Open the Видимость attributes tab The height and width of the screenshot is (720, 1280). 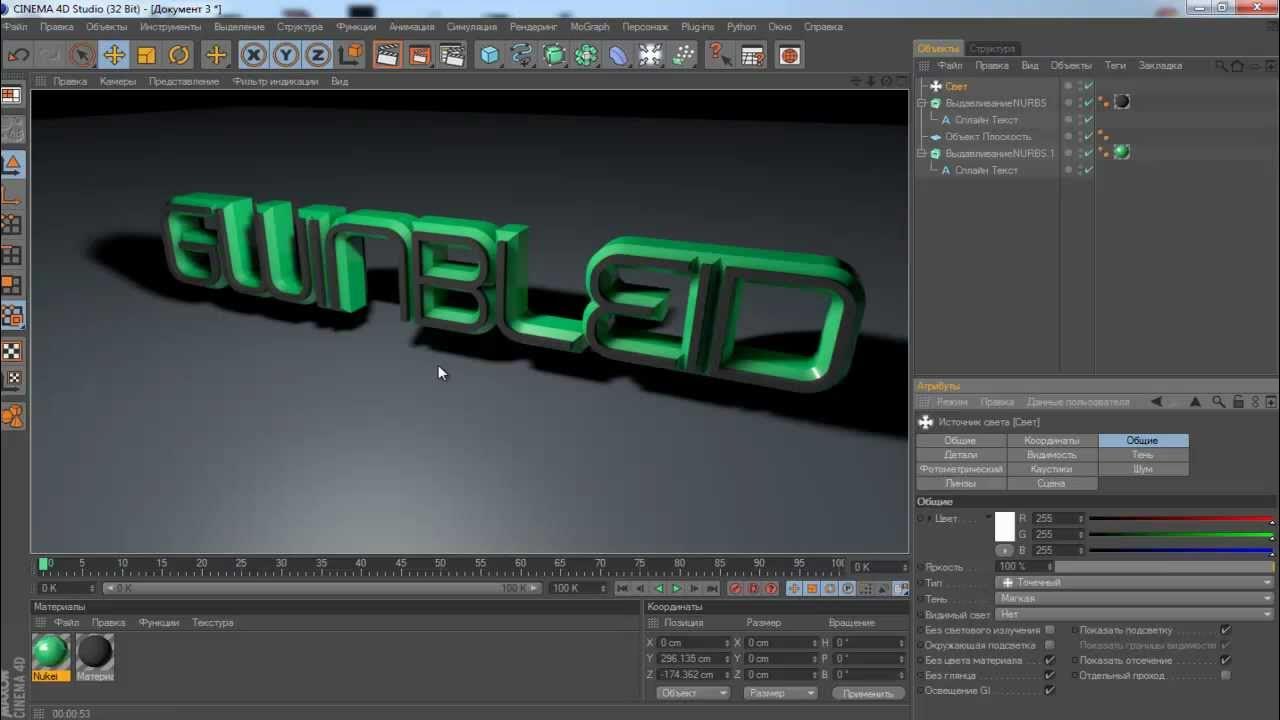[x=1052, y=455]
